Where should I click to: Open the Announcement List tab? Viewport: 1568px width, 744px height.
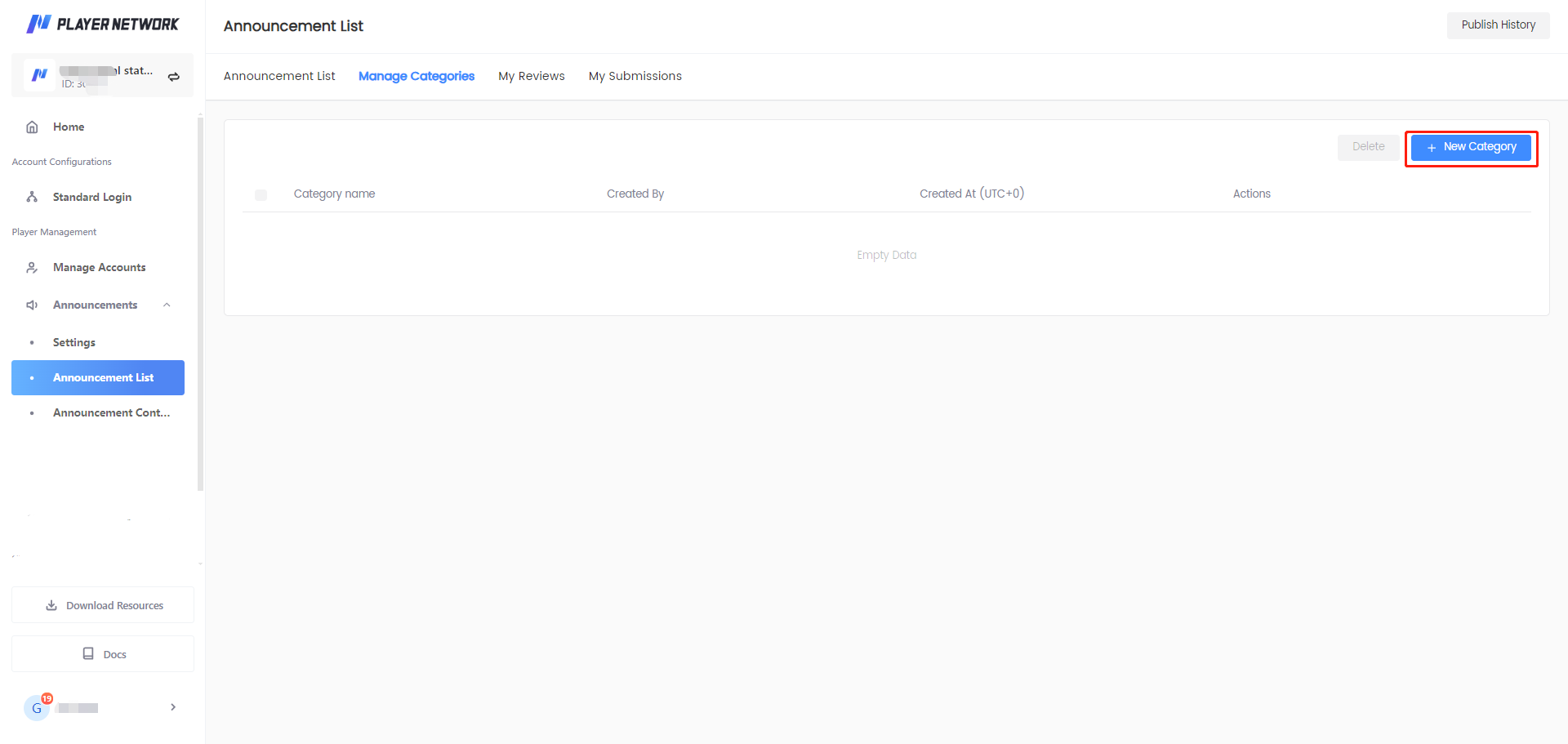[x=279, y=76]
